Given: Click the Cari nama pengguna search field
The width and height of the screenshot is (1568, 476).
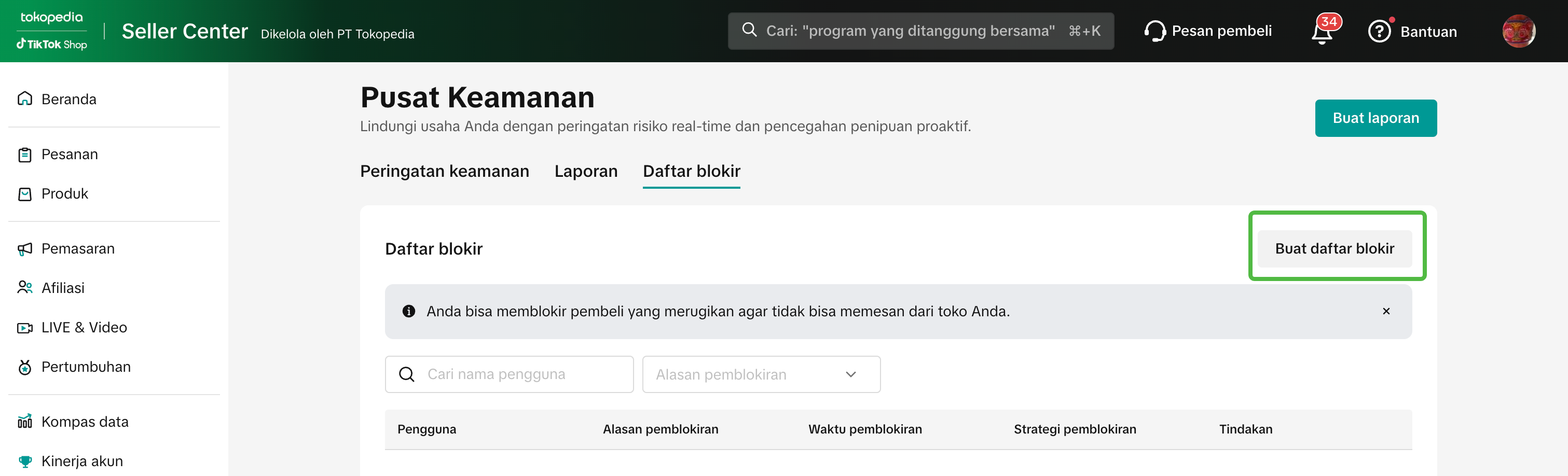Looking at the screenshot, I should (x=517, y=374).
